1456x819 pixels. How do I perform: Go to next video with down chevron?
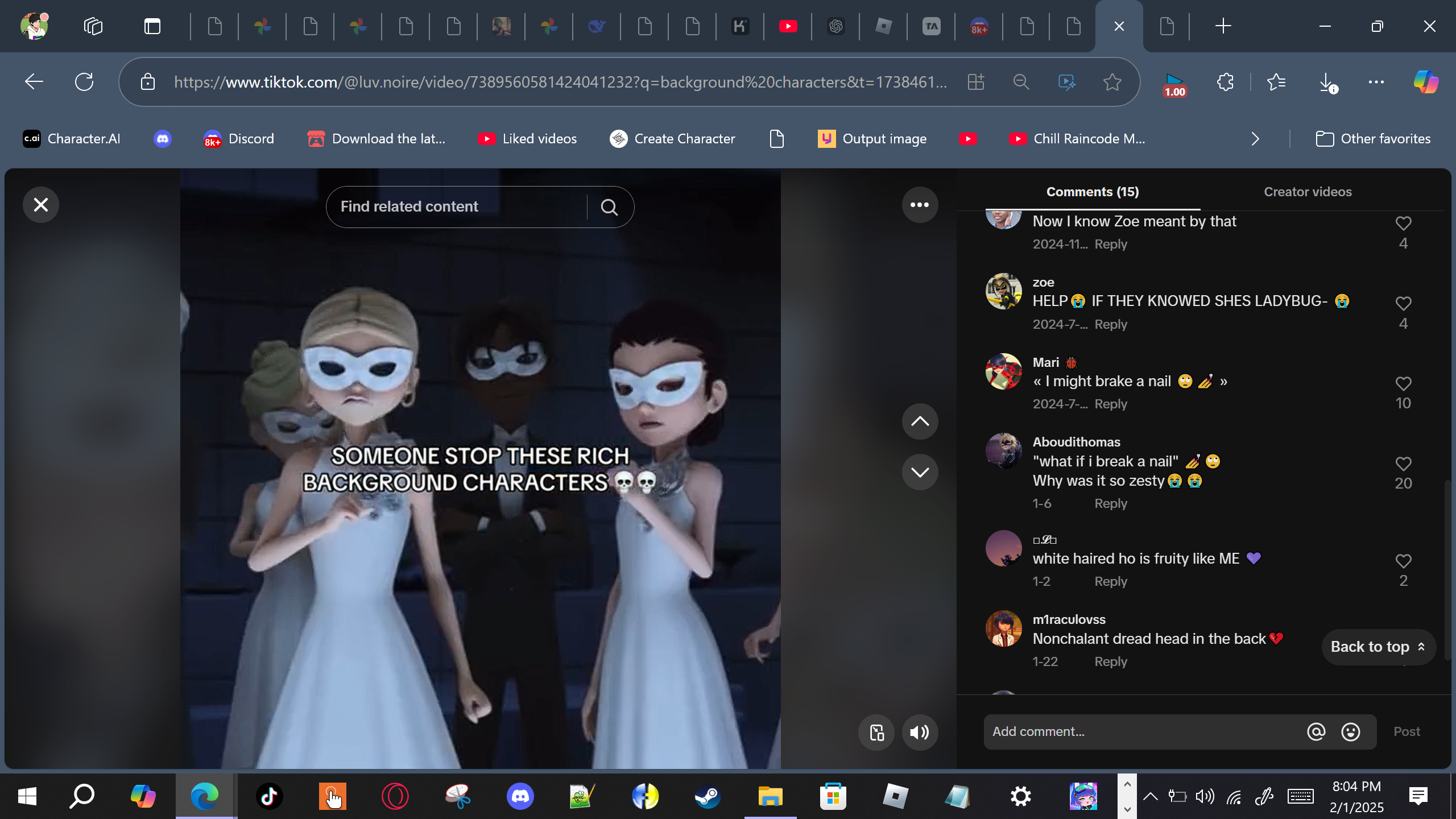coord(919,472)
